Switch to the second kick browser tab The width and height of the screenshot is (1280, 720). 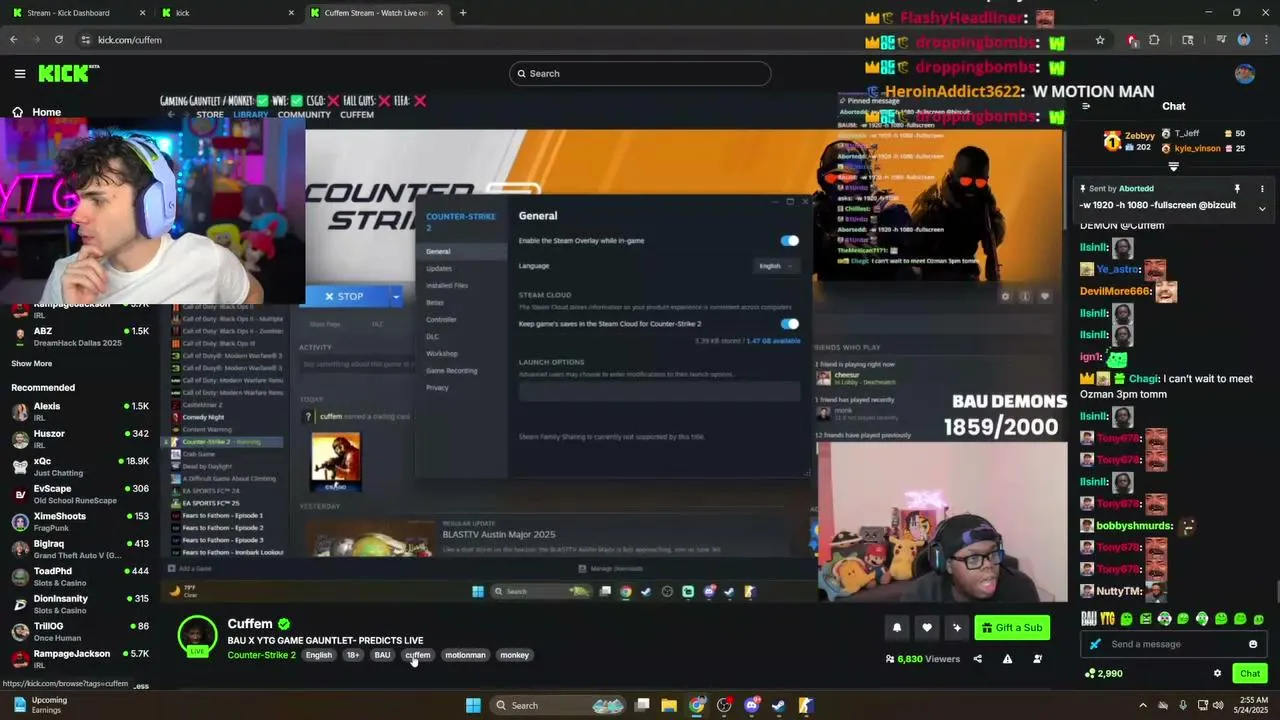(x=228, y=13)
